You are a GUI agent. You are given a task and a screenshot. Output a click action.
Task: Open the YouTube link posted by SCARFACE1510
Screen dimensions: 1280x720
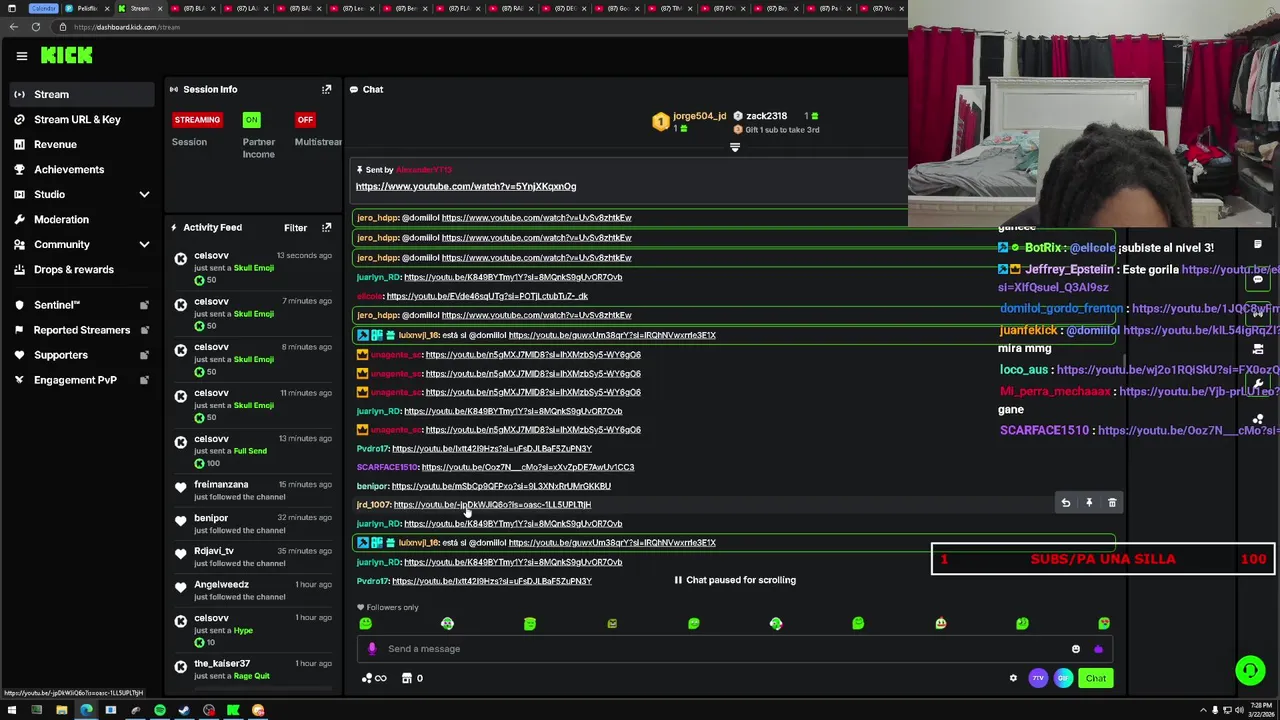pyautogui.click(x=528, y=467)
